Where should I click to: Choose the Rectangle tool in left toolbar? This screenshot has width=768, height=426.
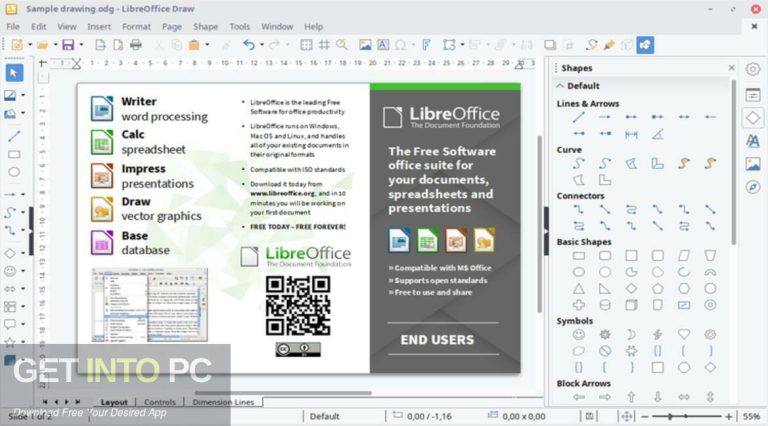tap(14, 154)
